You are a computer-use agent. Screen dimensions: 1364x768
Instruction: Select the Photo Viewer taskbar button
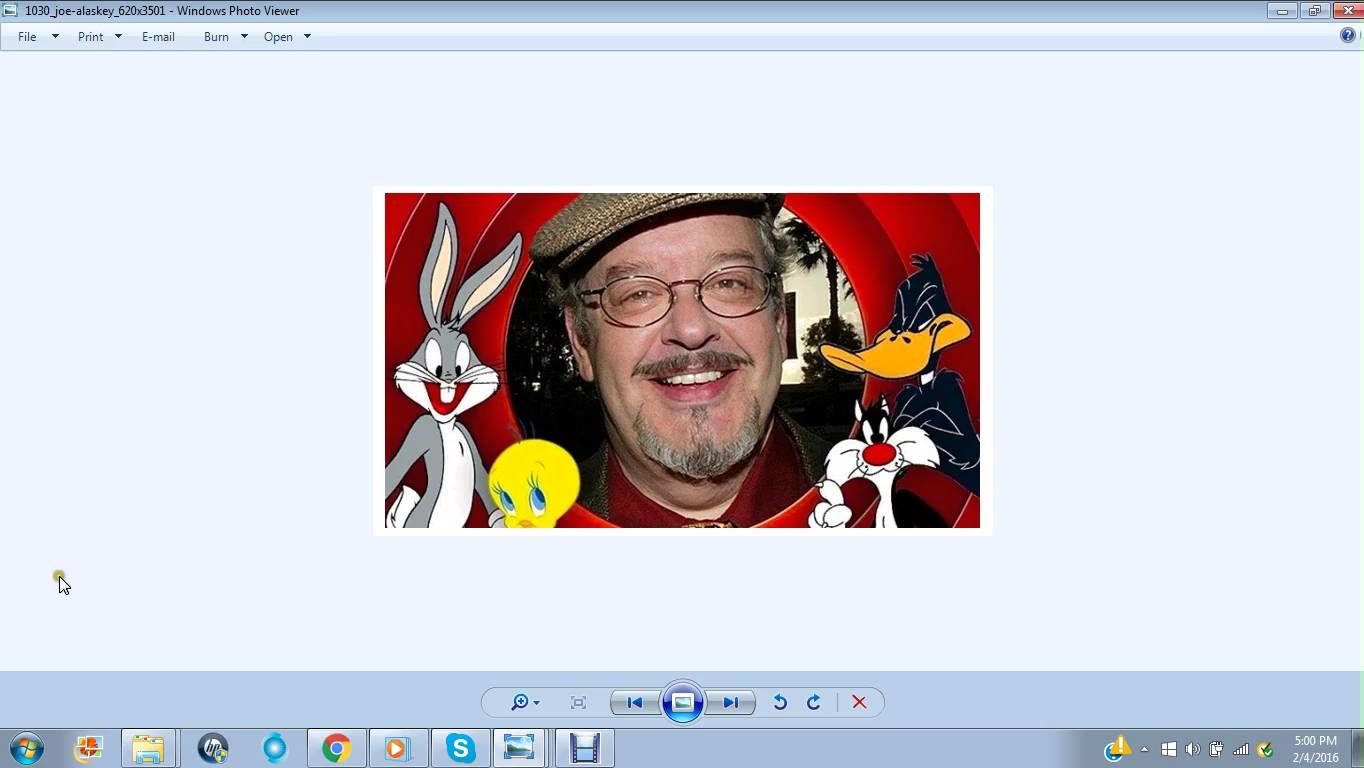(519, 748)
